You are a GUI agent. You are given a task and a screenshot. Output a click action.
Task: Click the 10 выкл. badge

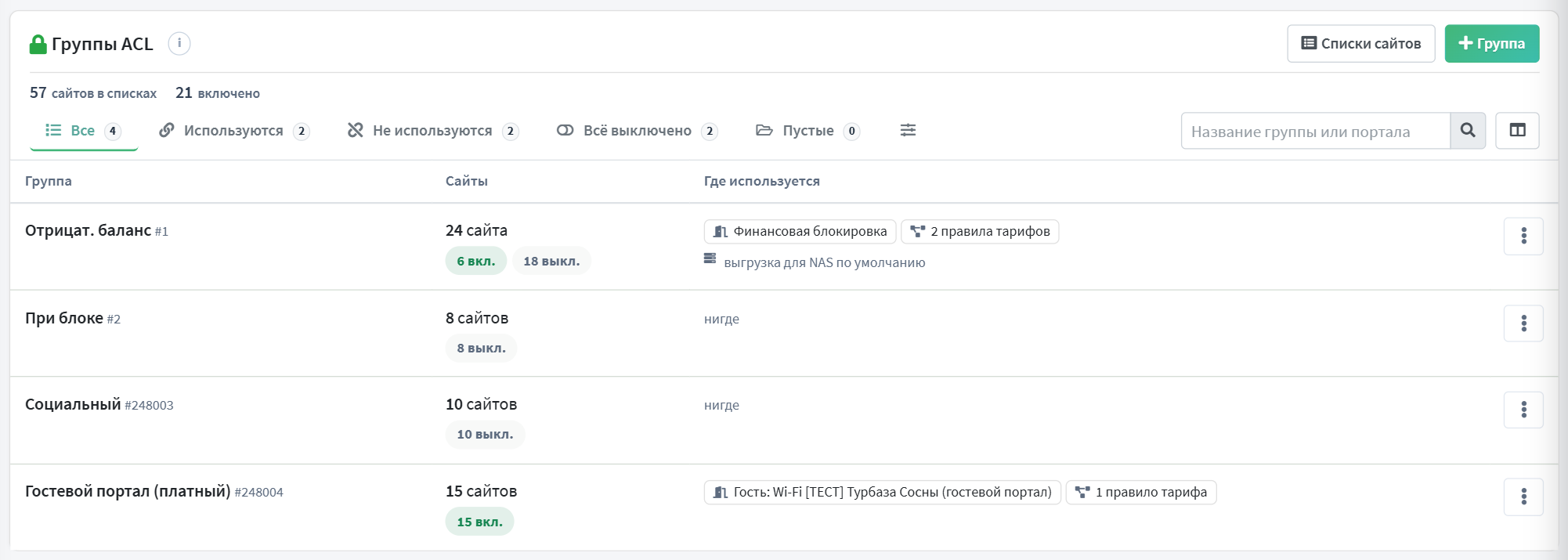485,434
